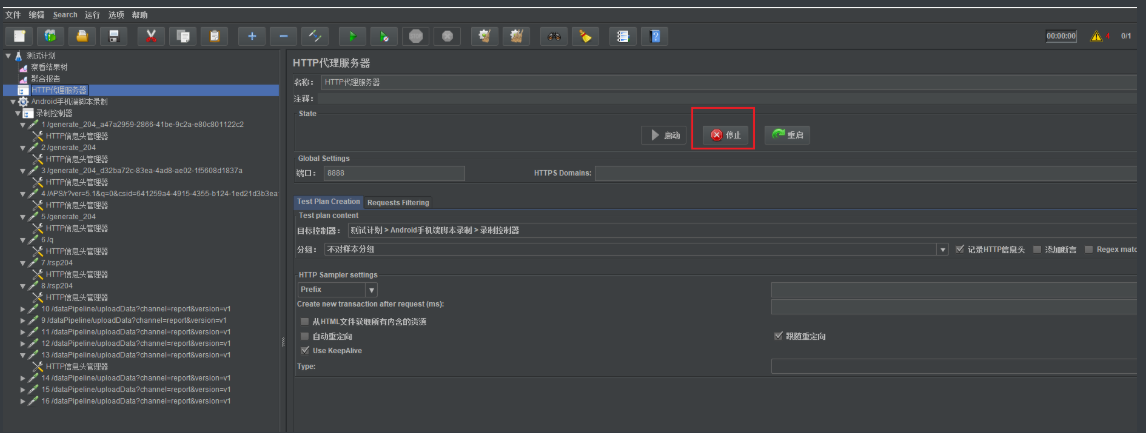The height and width of the screenshot is (433, 1146).
Task: Open the Prefix naming dropdown
Action: 371,290
